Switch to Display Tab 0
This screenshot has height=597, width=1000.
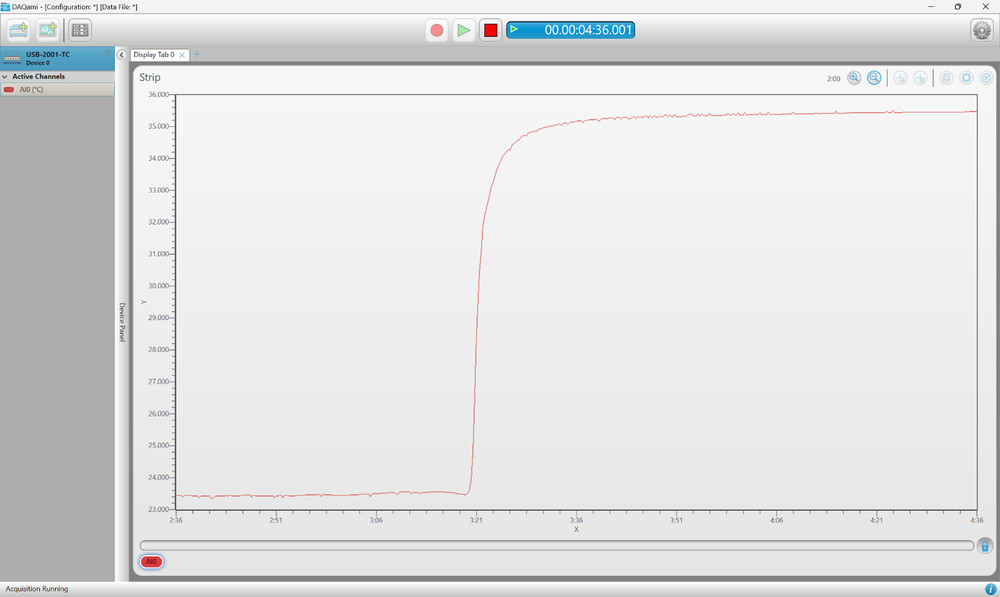(153, 55)
